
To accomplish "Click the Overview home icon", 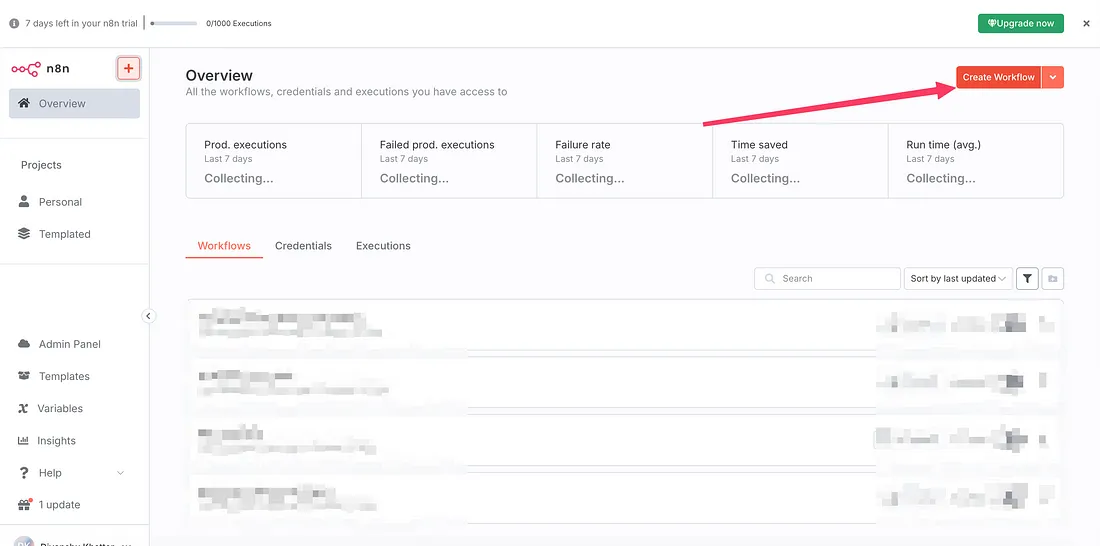I will (24, 103).
